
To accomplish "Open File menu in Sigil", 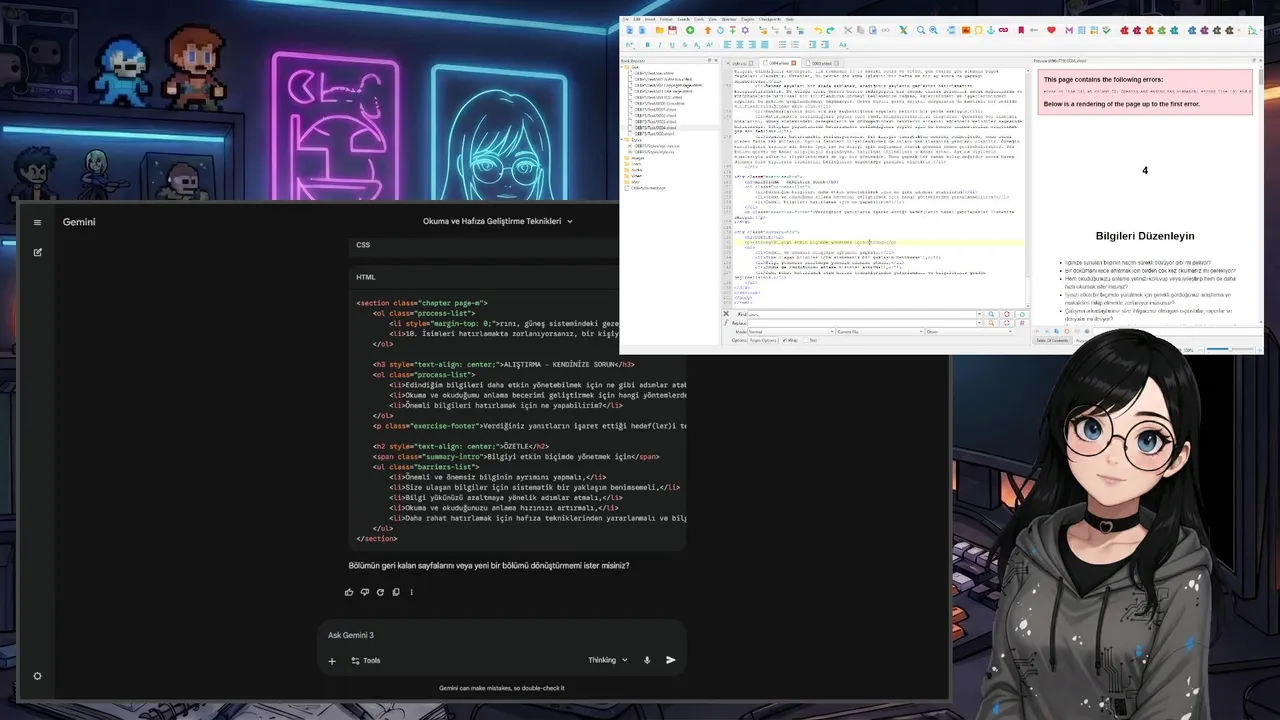I will [625, 19].
